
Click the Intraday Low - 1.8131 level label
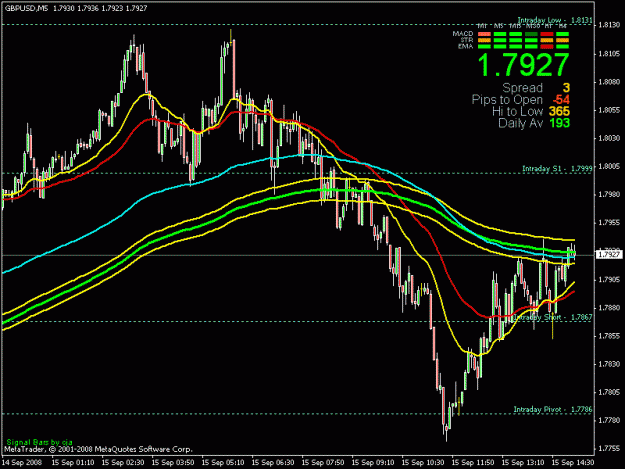tap(555, 20)
